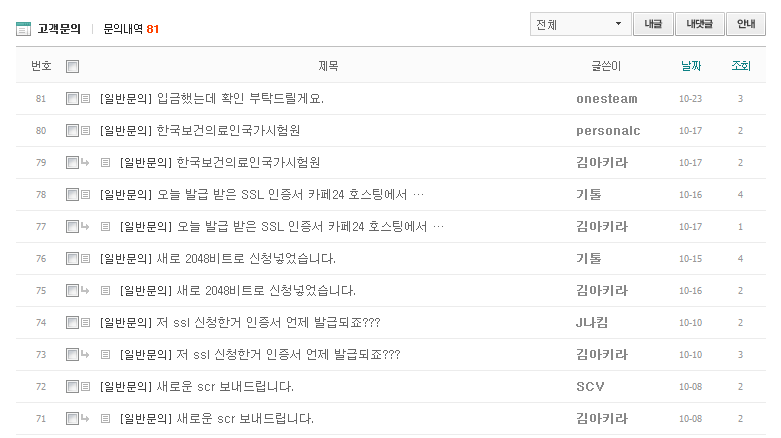Viewport: 781px width, 438px height.
Task: Sort the list by 날짜 column
Action: point(690,67)
